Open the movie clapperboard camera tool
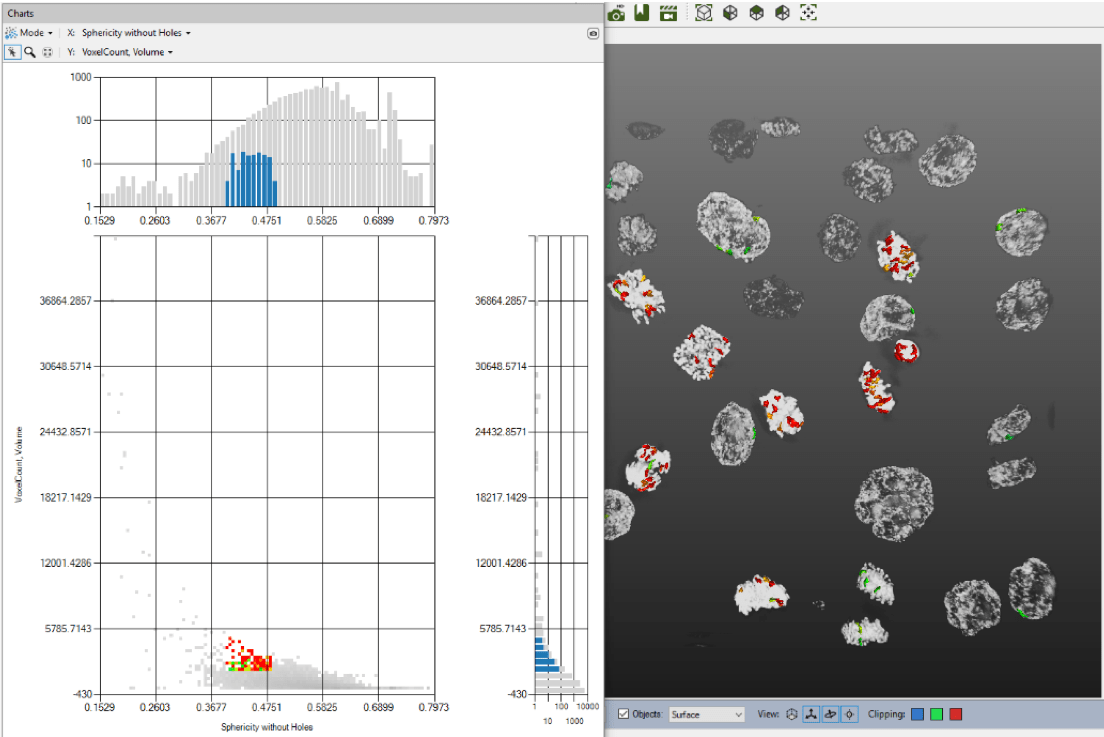The height and width of the screenshot is (737, 1104). [668, 13]
